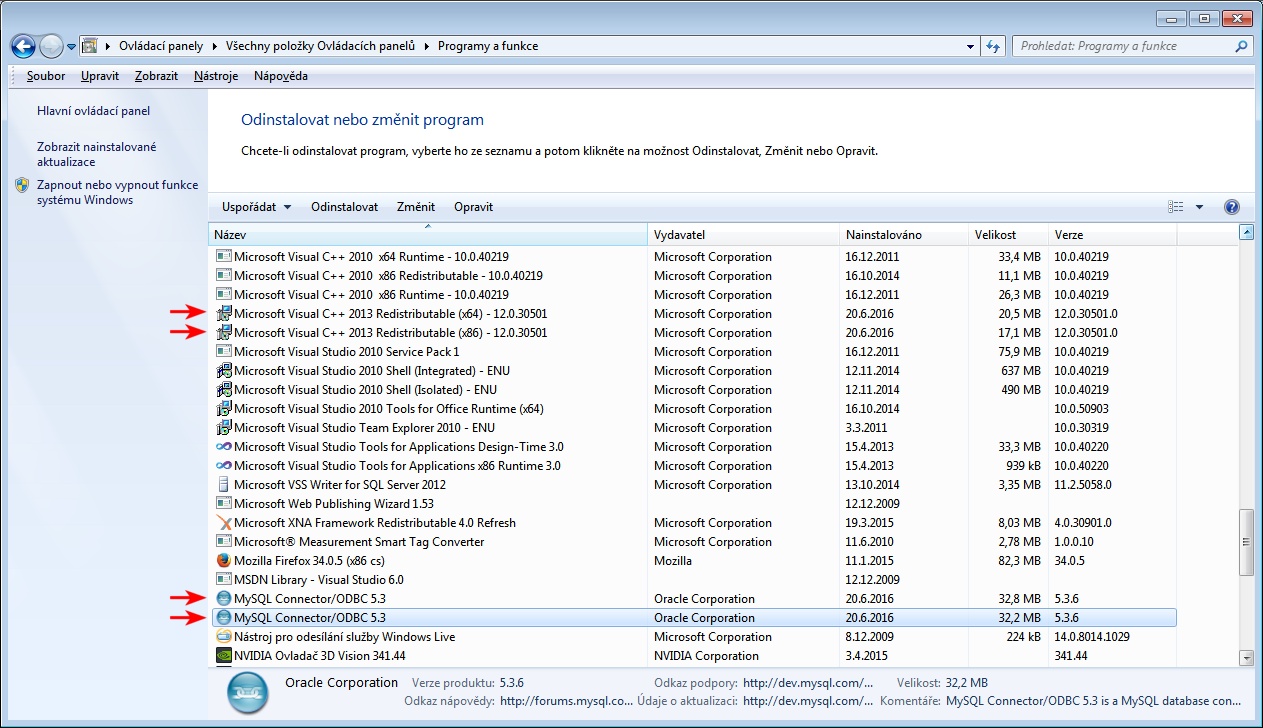Click the Opravit toolbar button
Screen dimensions: 1263x728
point(473,207)
